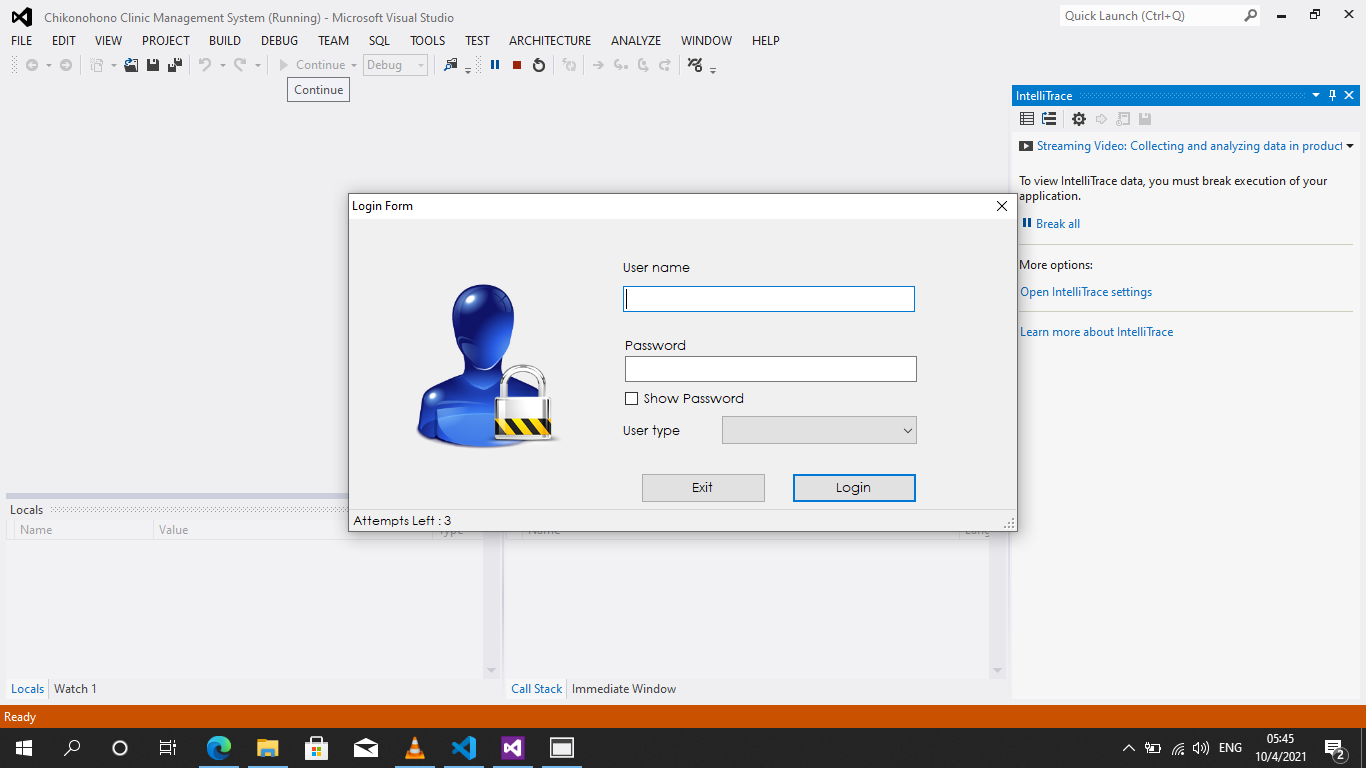Open IntelliTrace settings gear icon
The width and height of the screenshot is (1366, 768).
tap(1079, 119)
